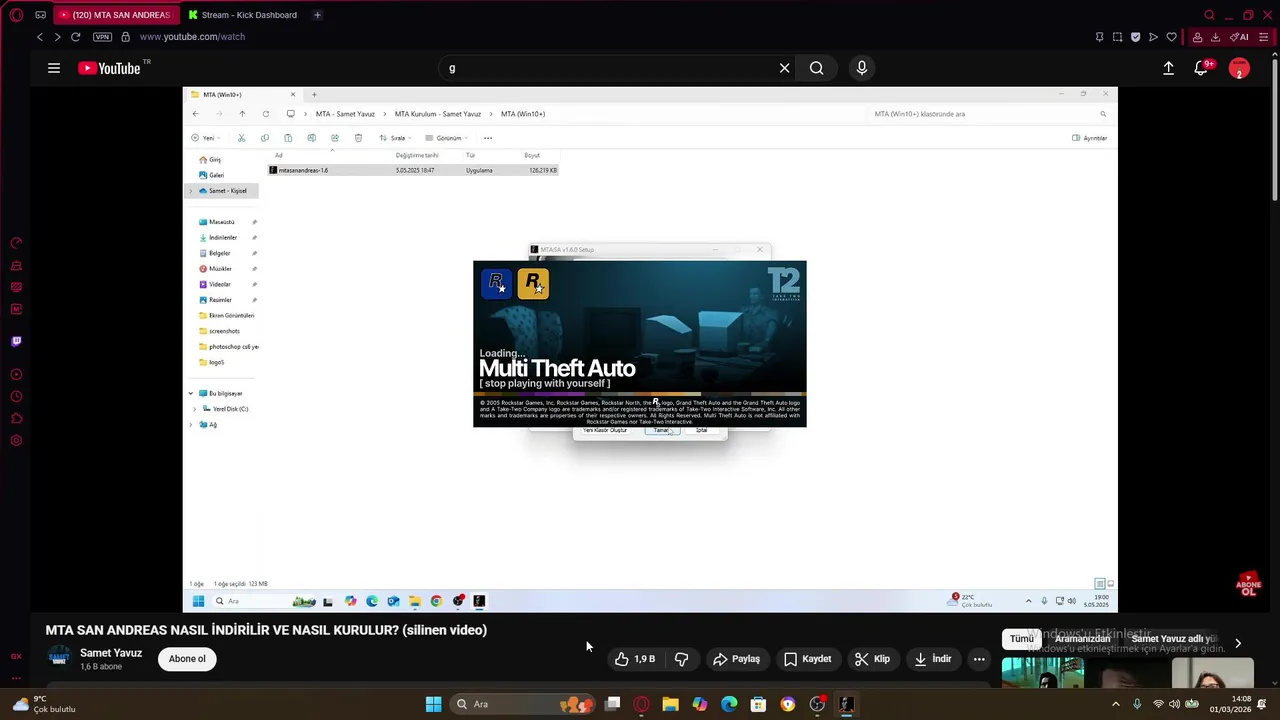Start voice search with the microphone
This screenshot has width=1280, height=720.
point(862,68)
